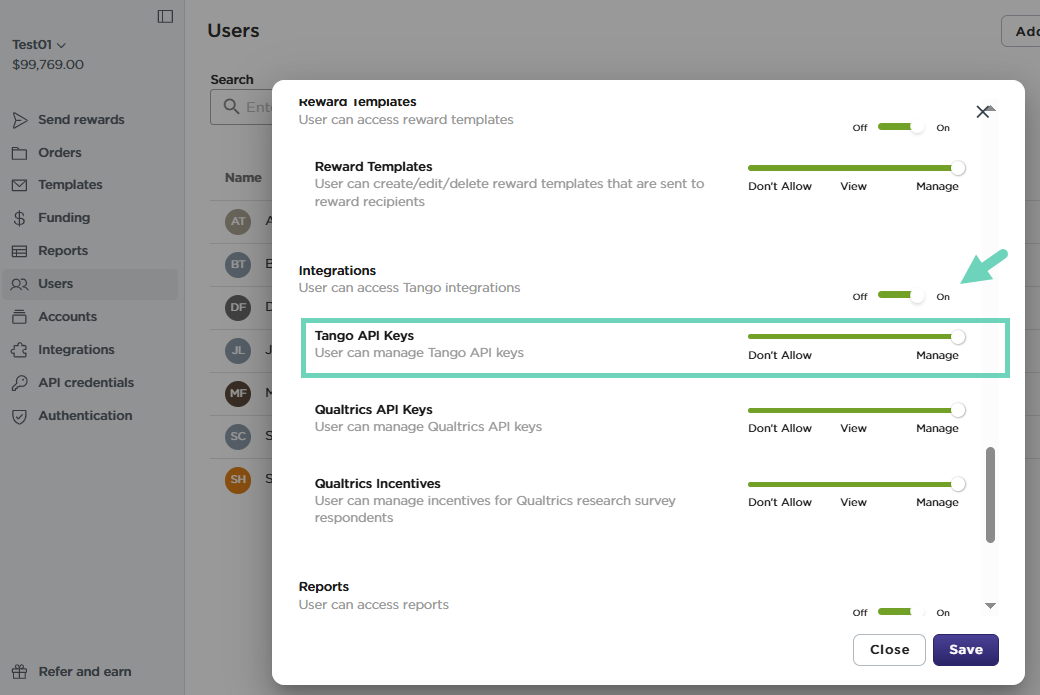
Task: Open the Accounts menu item
Action: click(x=67, y=317)
